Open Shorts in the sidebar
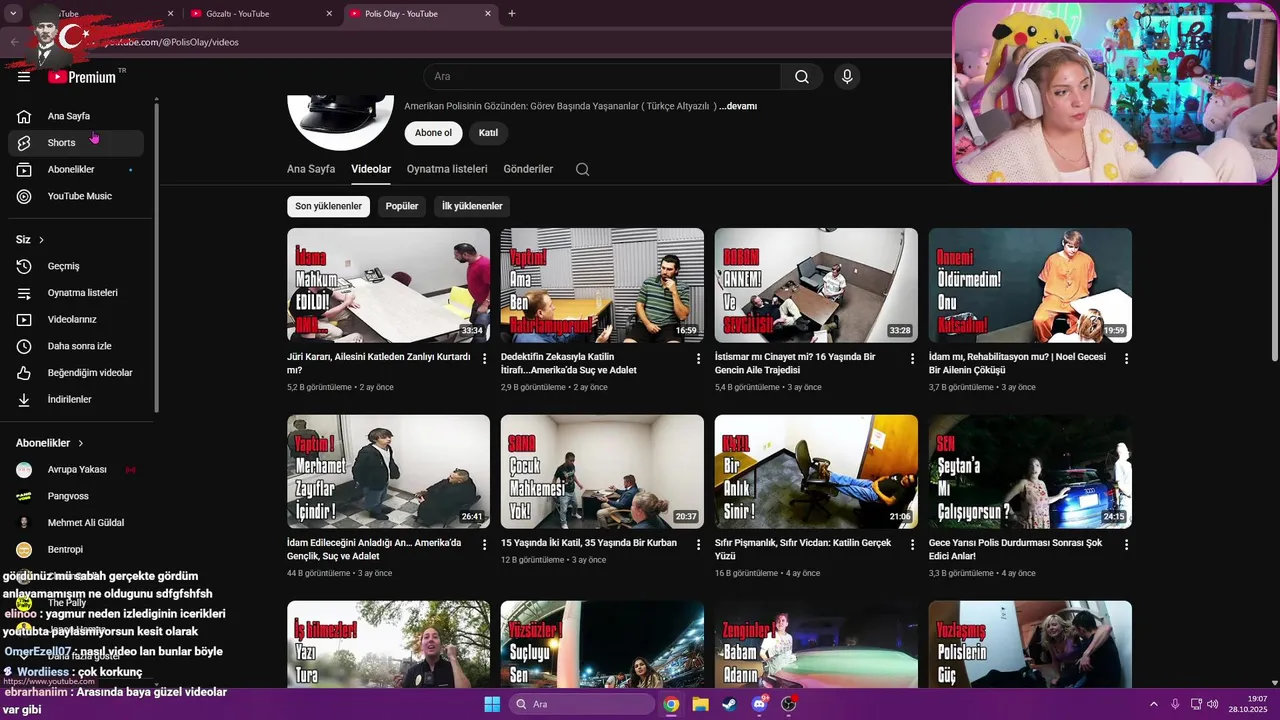This screenshot has height=720, width=1280. (x=76, y=143)
